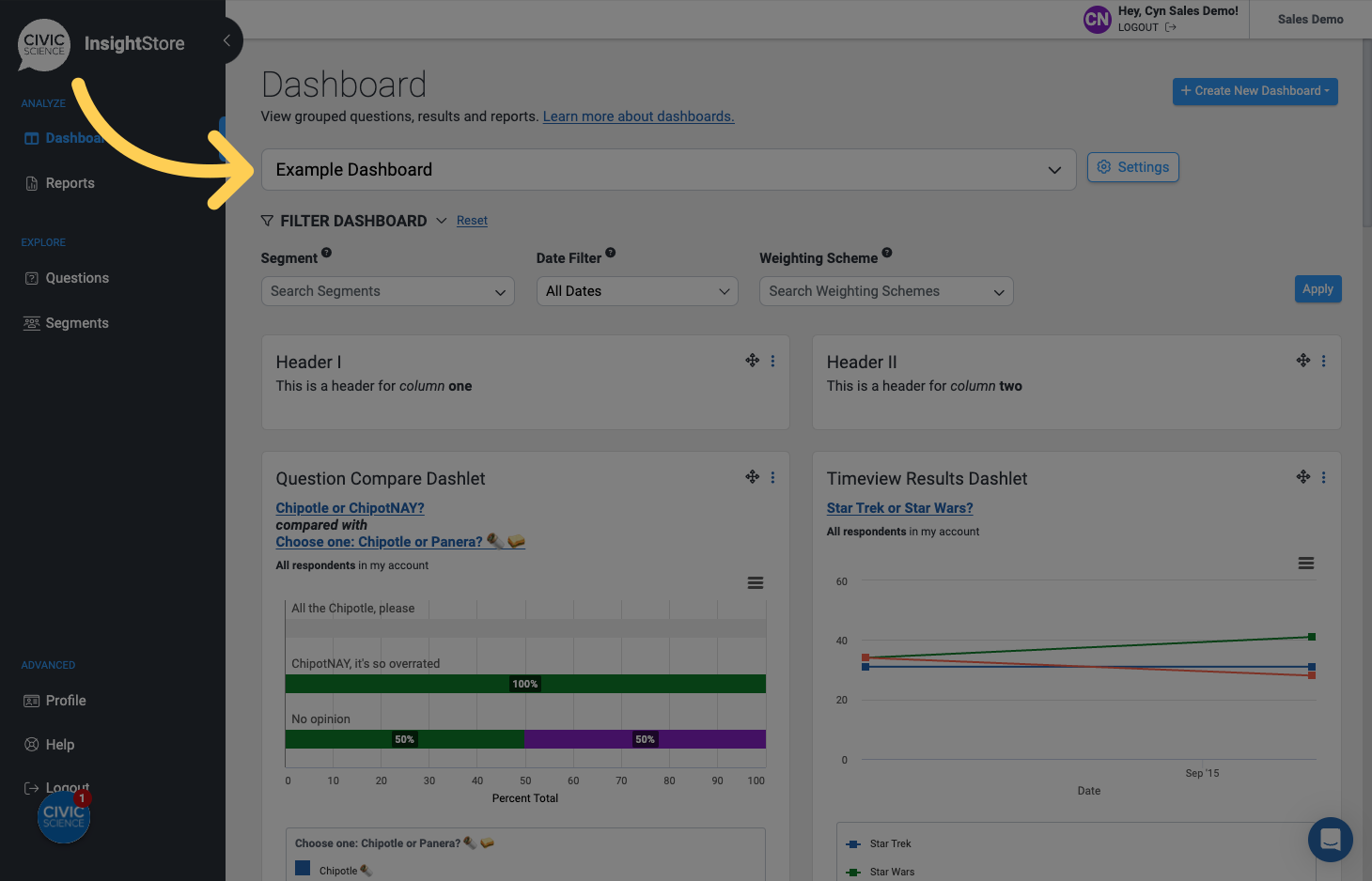Show the Segment help tooltip

[326, 253]
